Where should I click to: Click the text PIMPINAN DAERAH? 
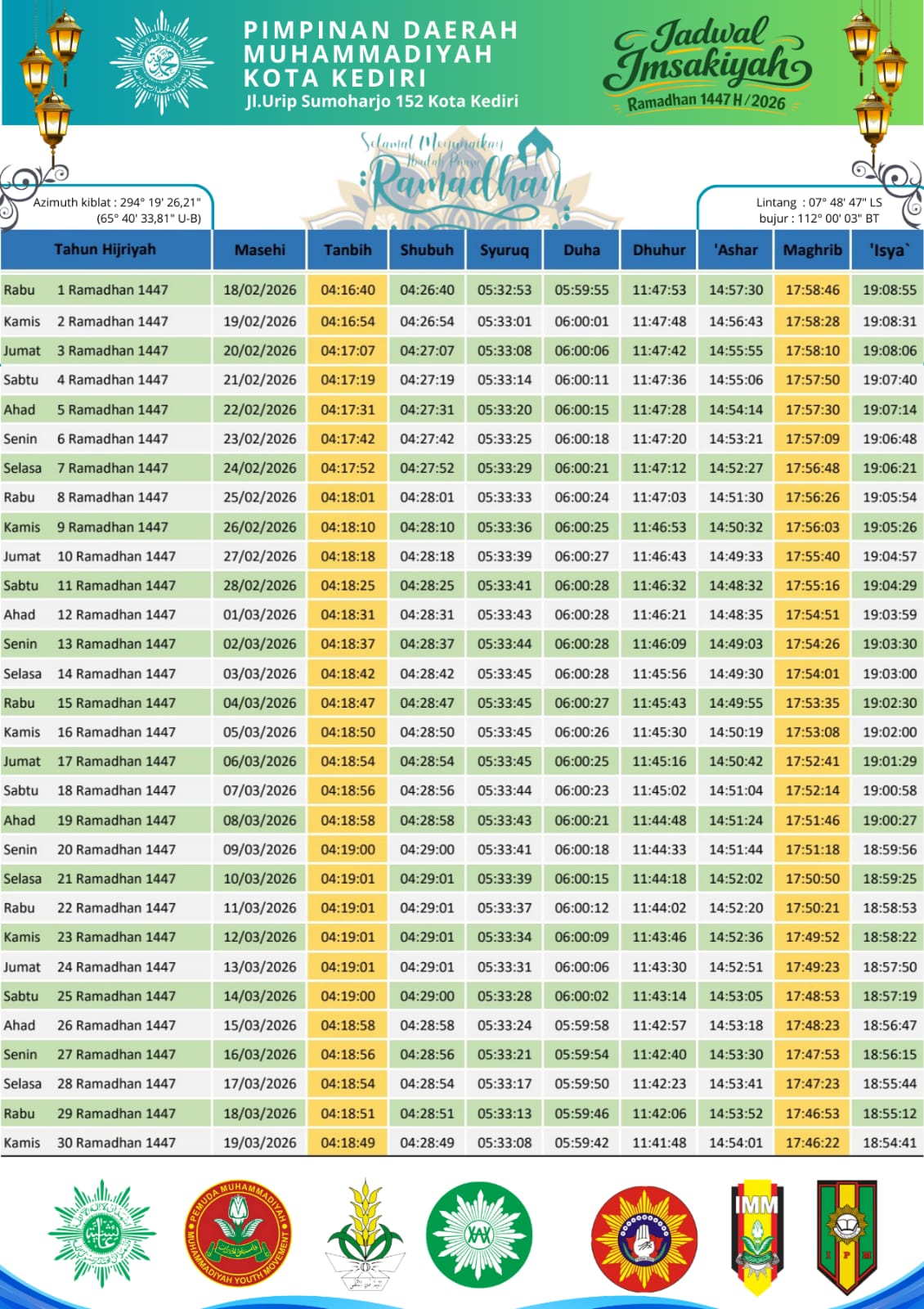click(381, 30)
